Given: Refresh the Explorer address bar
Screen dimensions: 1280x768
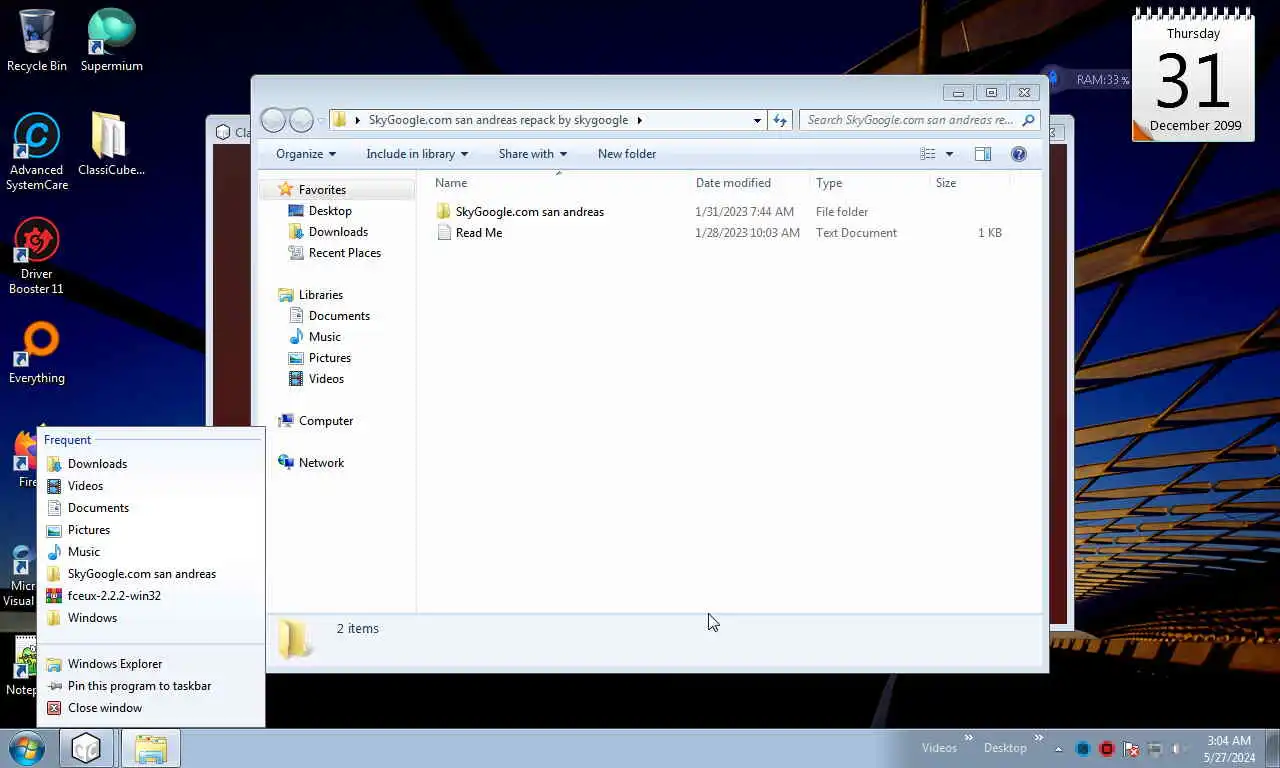Looking at the screenshot, I should pos(780,120).
